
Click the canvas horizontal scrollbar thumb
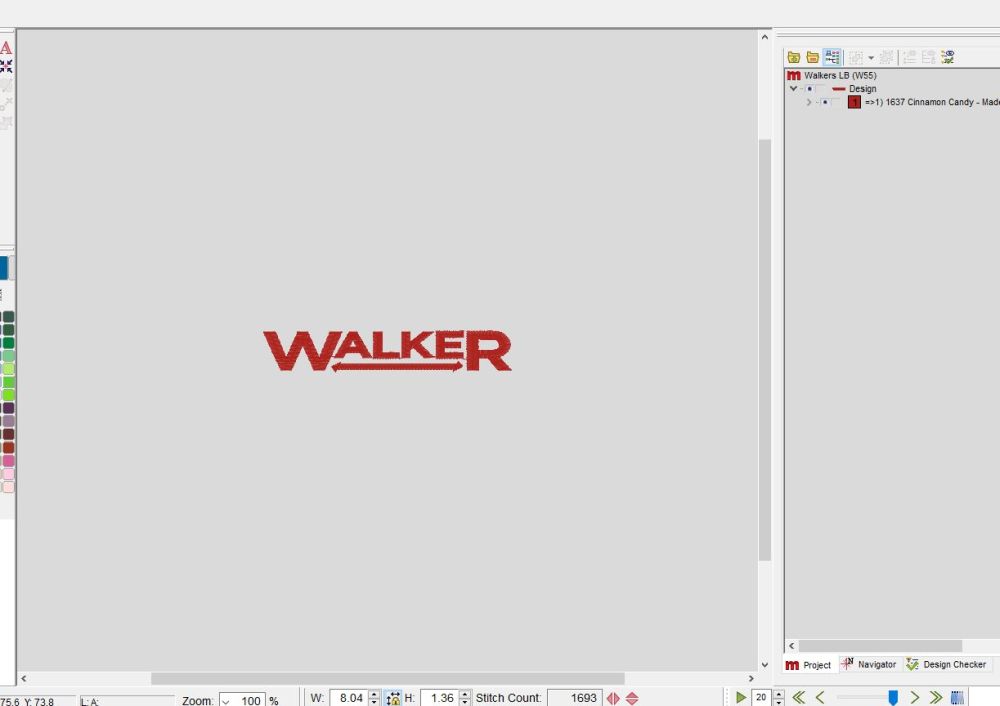pyautogui.click(x=388, y=679)
